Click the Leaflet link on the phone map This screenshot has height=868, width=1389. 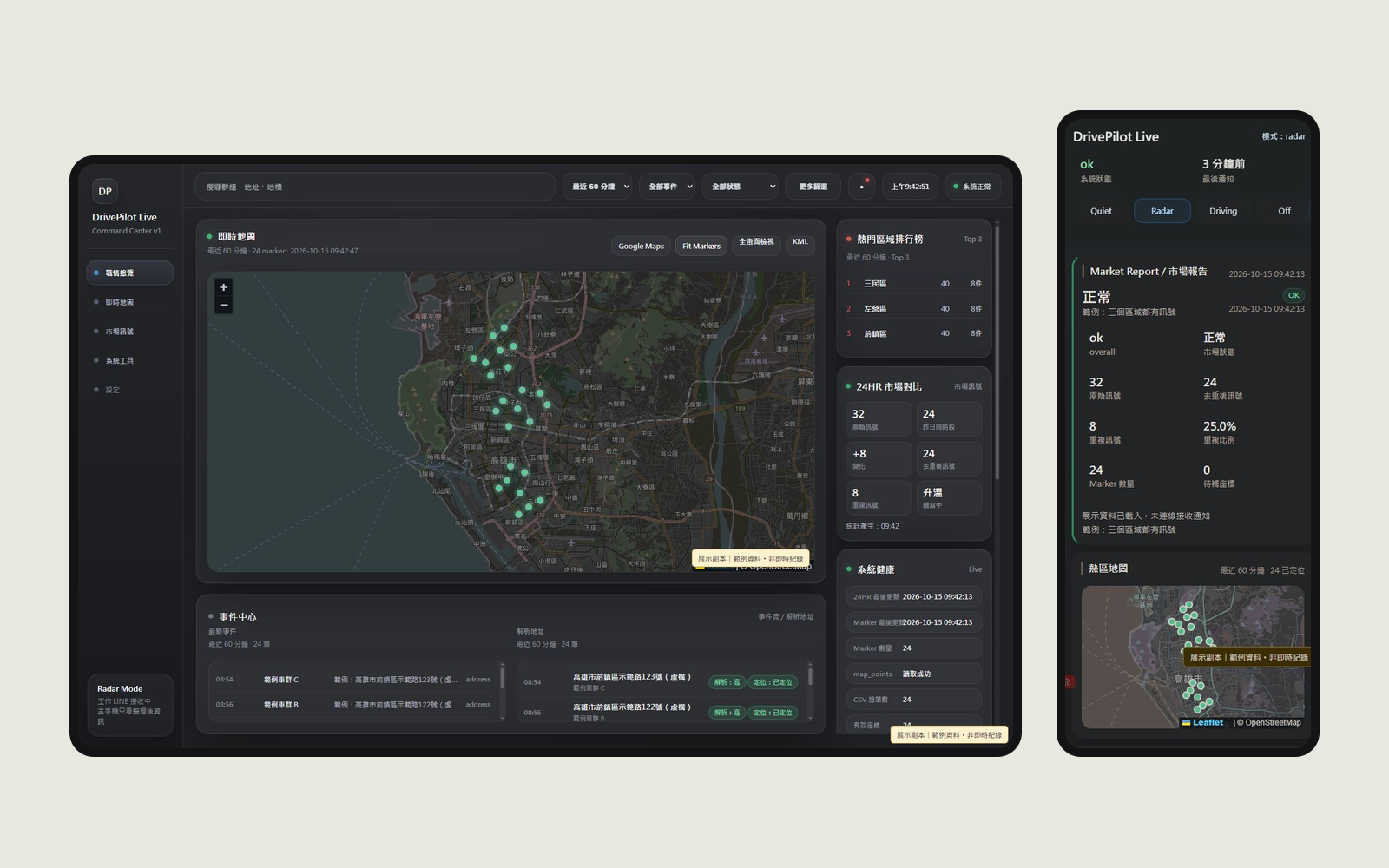click(x=1202, y=722)
